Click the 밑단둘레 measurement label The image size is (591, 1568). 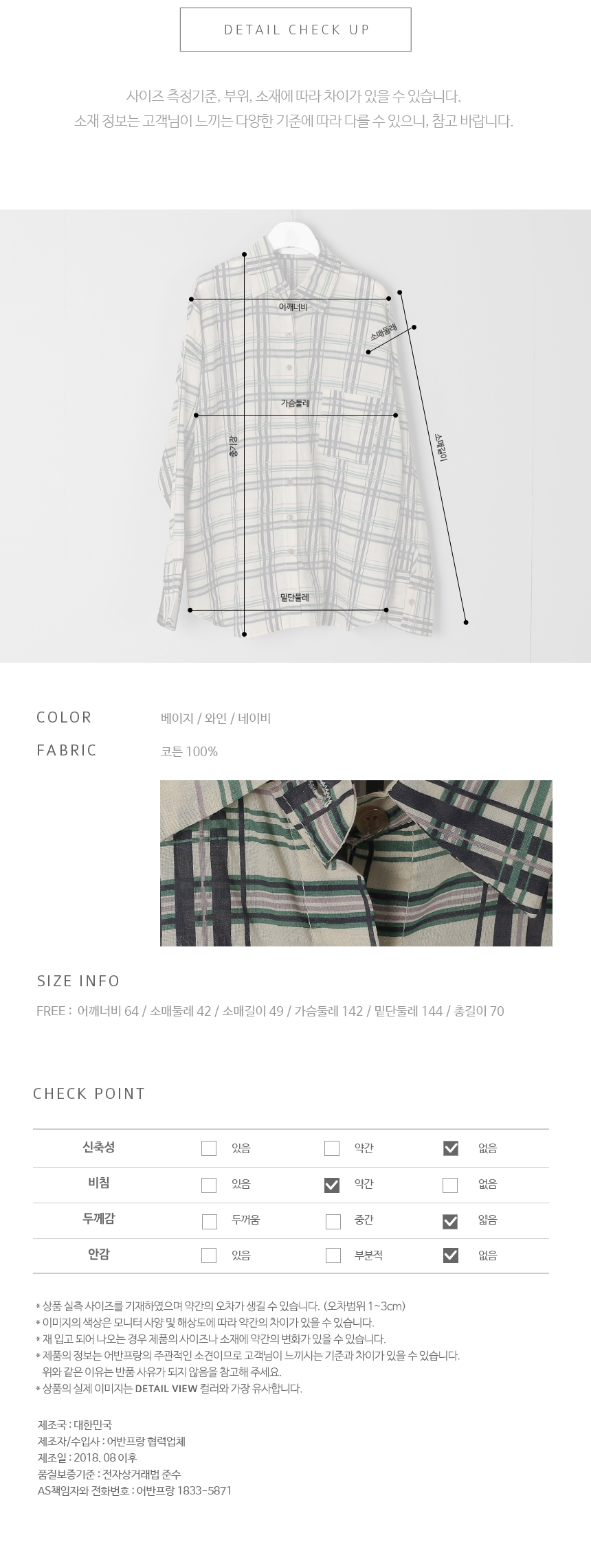tap(295, 598)
